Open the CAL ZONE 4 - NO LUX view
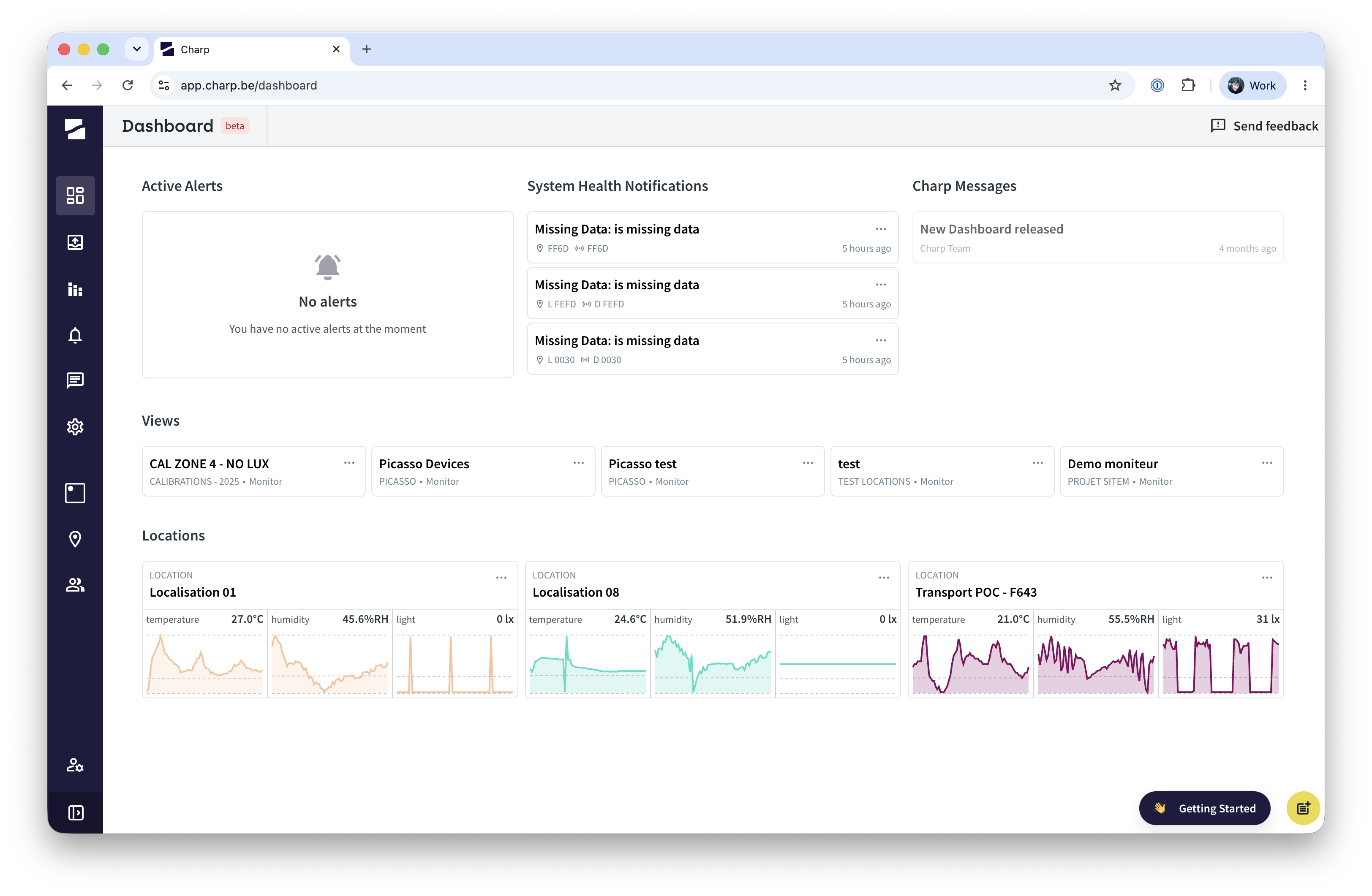The width and height of the screenshot is (1372, 896). coord(253,471)
